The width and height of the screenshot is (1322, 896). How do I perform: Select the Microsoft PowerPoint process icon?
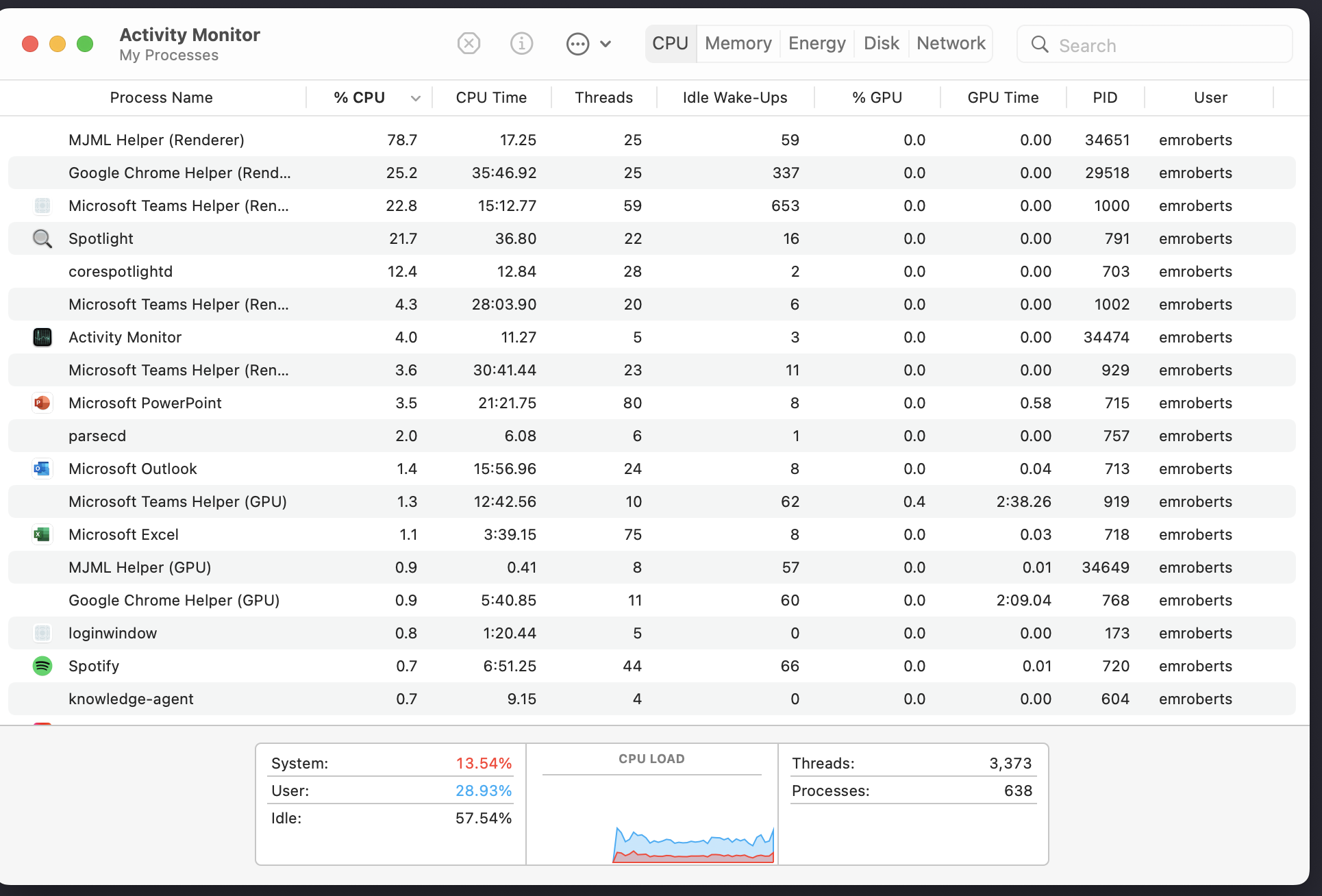(42, 403)
